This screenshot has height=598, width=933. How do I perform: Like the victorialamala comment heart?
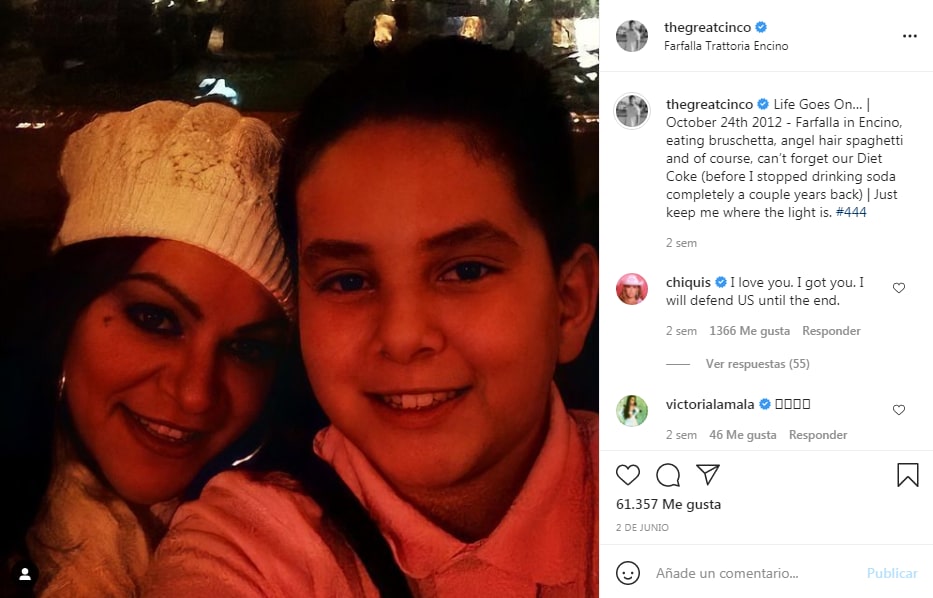899,410
